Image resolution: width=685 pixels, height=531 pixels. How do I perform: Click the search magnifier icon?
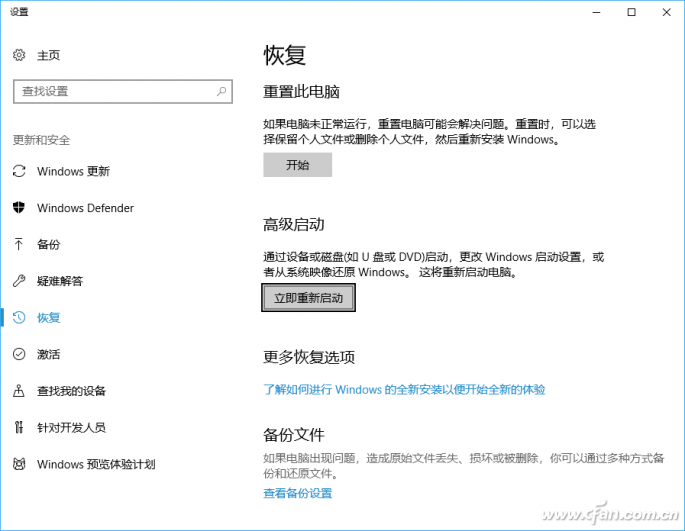tap(221, 91)
